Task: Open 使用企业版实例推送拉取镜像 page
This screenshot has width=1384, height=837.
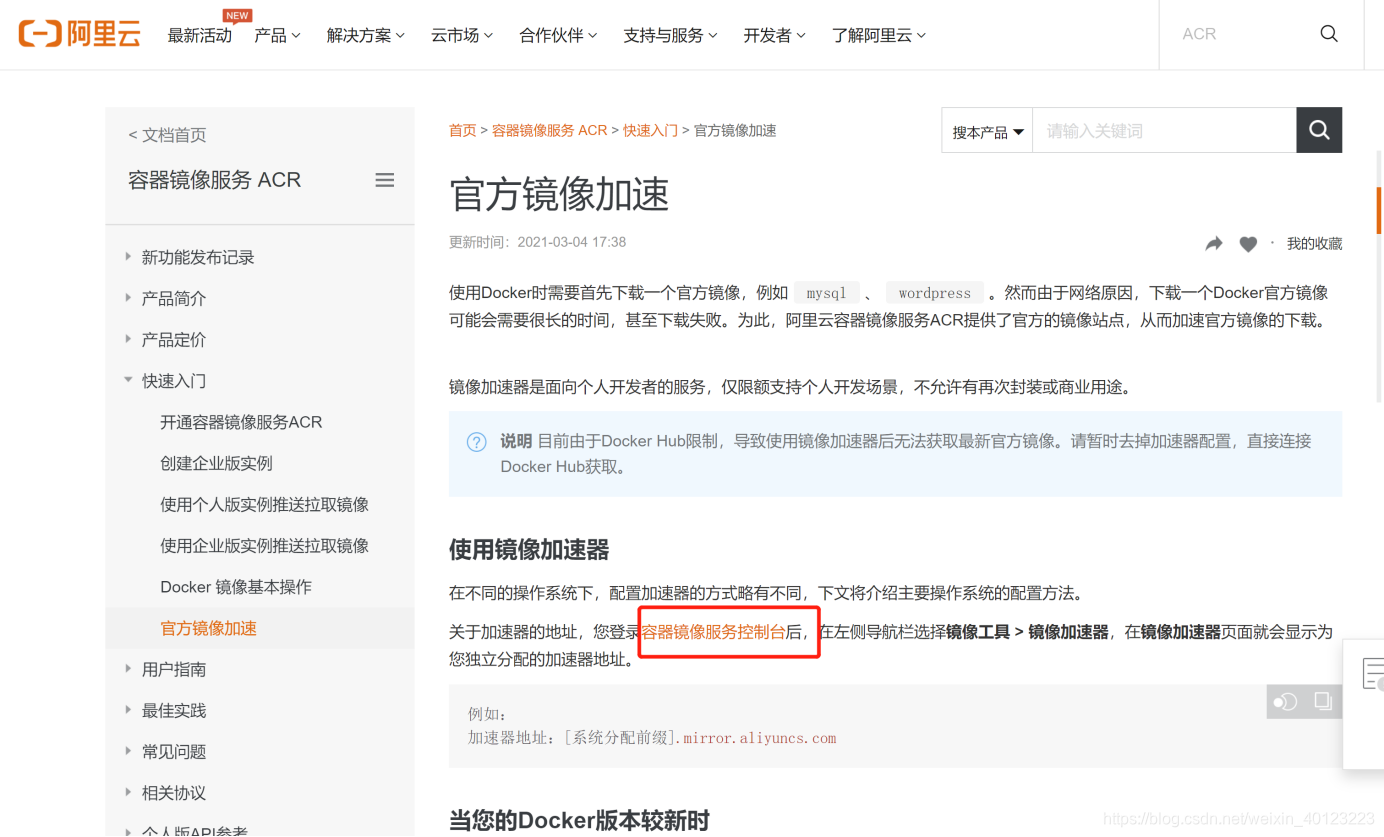Action: tap(264, 545)
